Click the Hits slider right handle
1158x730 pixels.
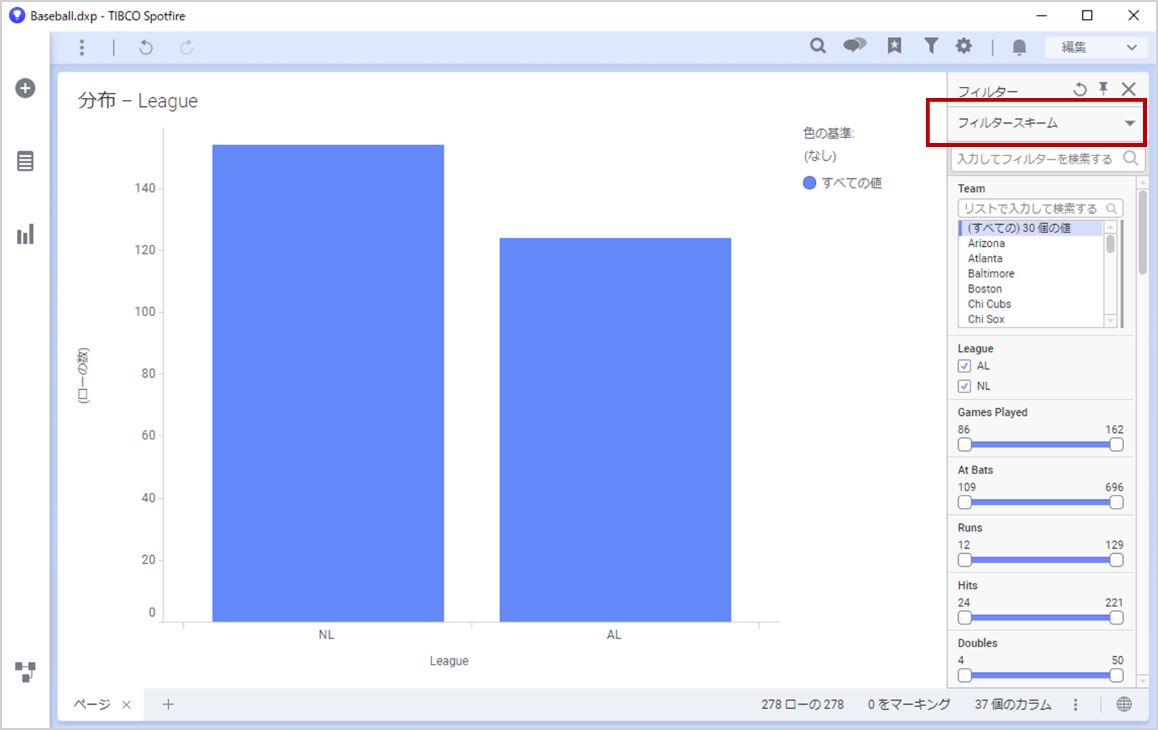[x=1117, y=618]
